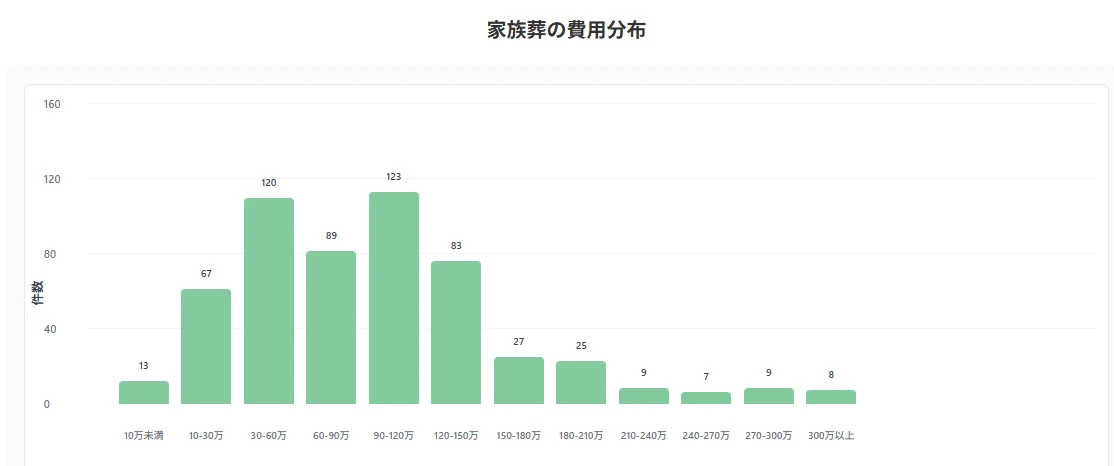The height and width of the screenshot is (466, 1114).
Task: Click the 210-240万 bar
Action: [x=644, y=396]
